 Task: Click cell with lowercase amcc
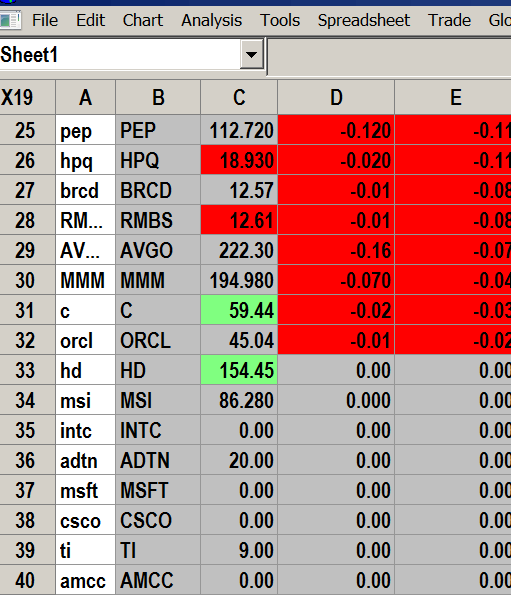(x=85, y=580)
